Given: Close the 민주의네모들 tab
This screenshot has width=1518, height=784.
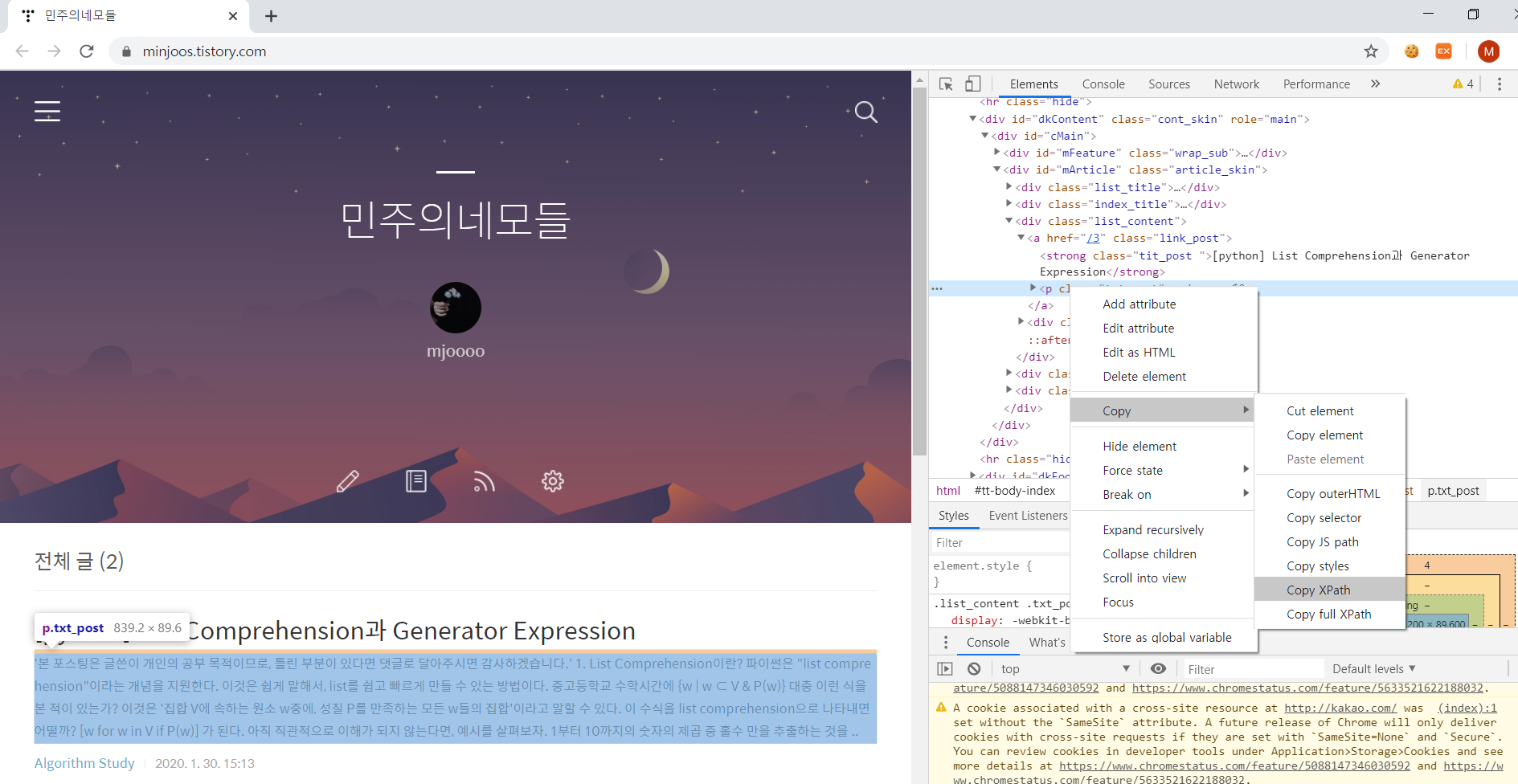Looking at the screenshot, I should pos(233,16).
